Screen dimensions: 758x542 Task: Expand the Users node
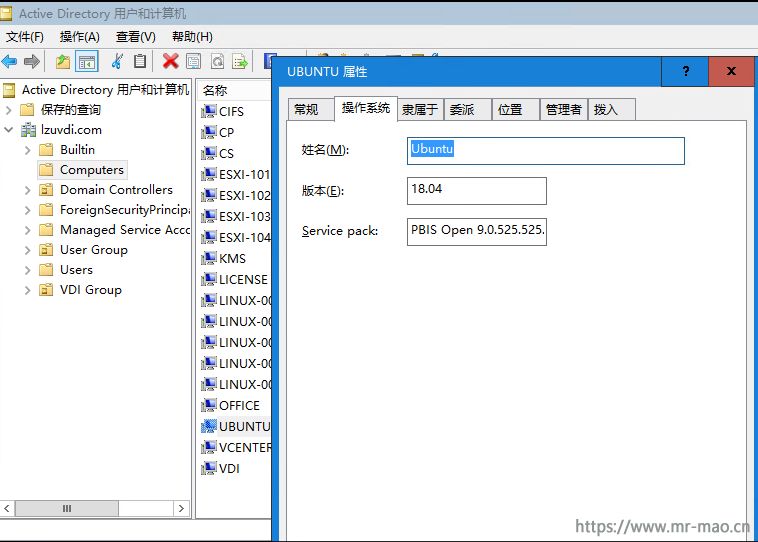[x=28, y=270]
